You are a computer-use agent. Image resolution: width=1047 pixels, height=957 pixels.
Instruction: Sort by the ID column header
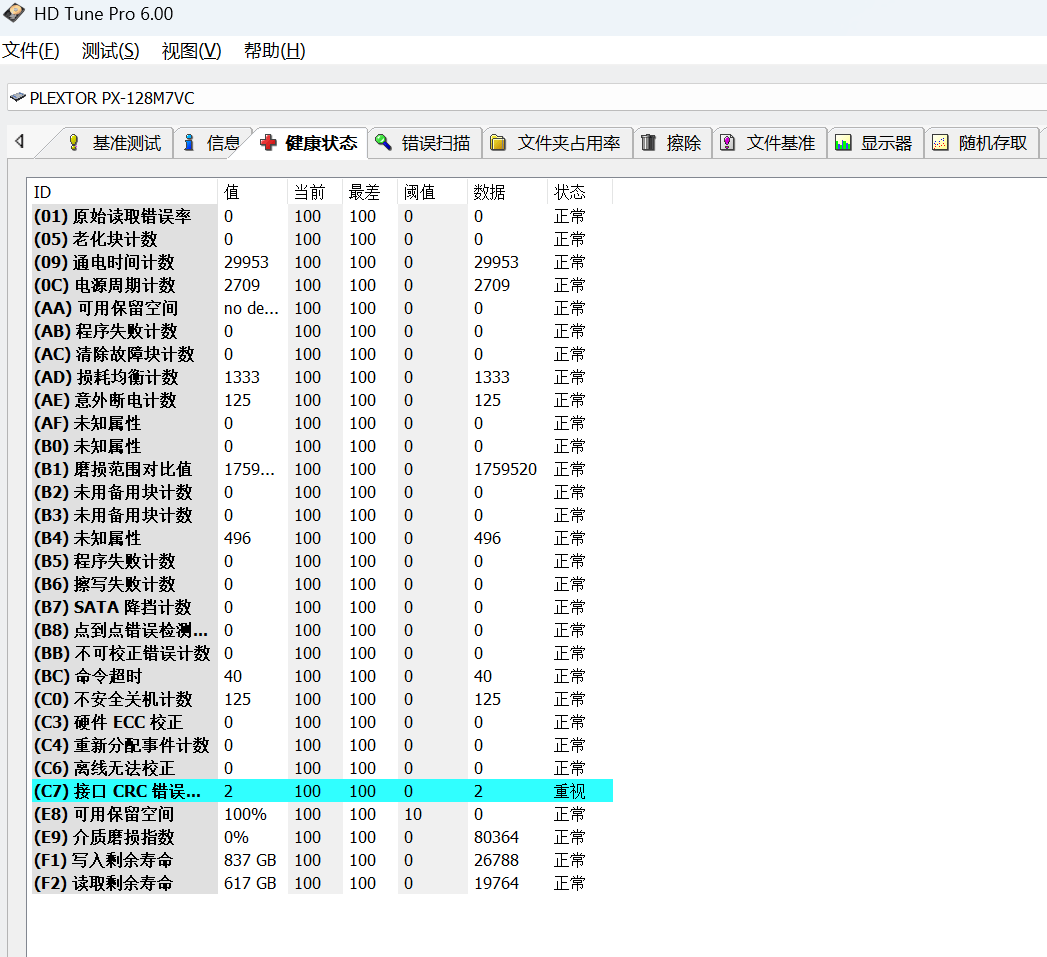(x=124, y=192)
